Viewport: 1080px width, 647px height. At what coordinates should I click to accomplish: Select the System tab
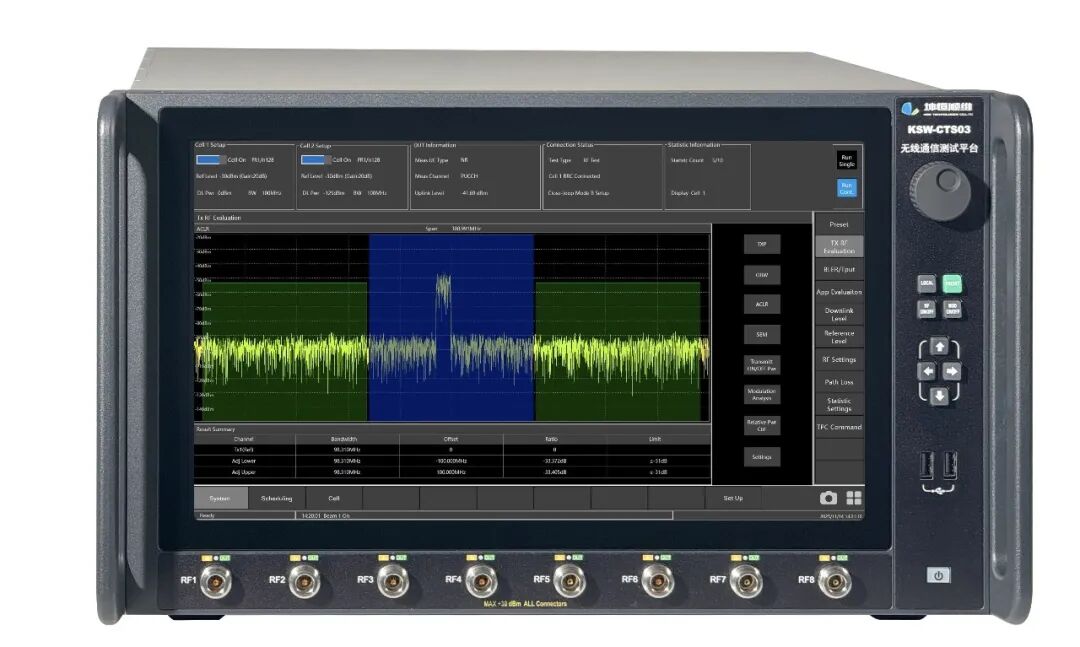pos(220,498)
